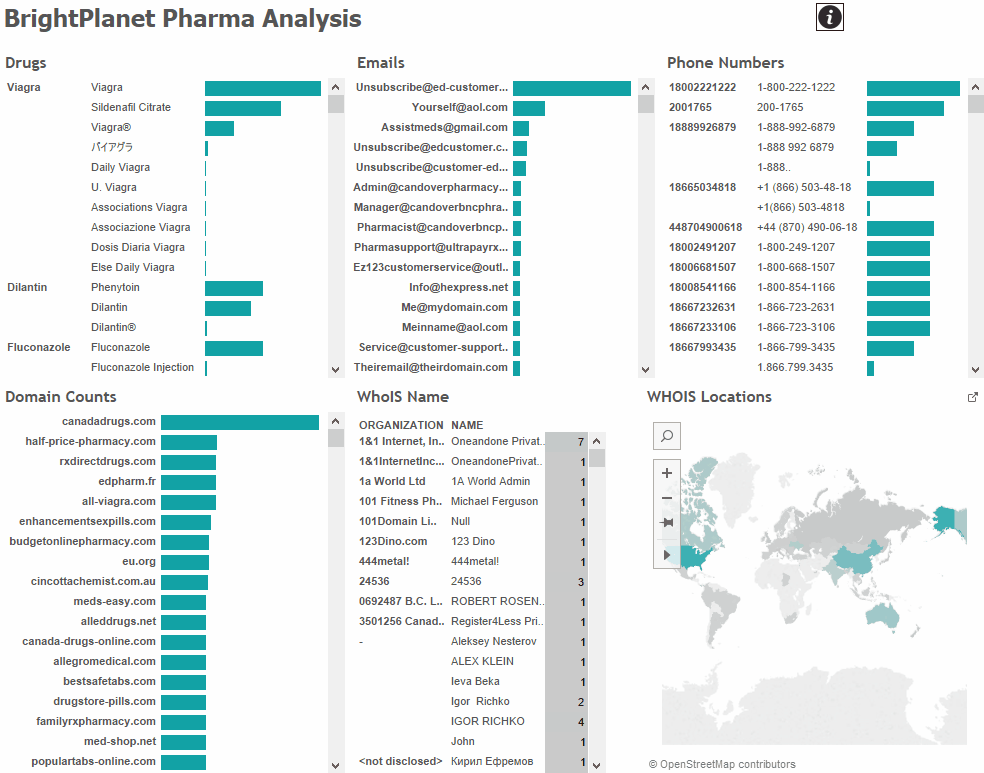984x773 pixels.
Task: Expand the map tools flyout arrow
Action: coord(667,554)
